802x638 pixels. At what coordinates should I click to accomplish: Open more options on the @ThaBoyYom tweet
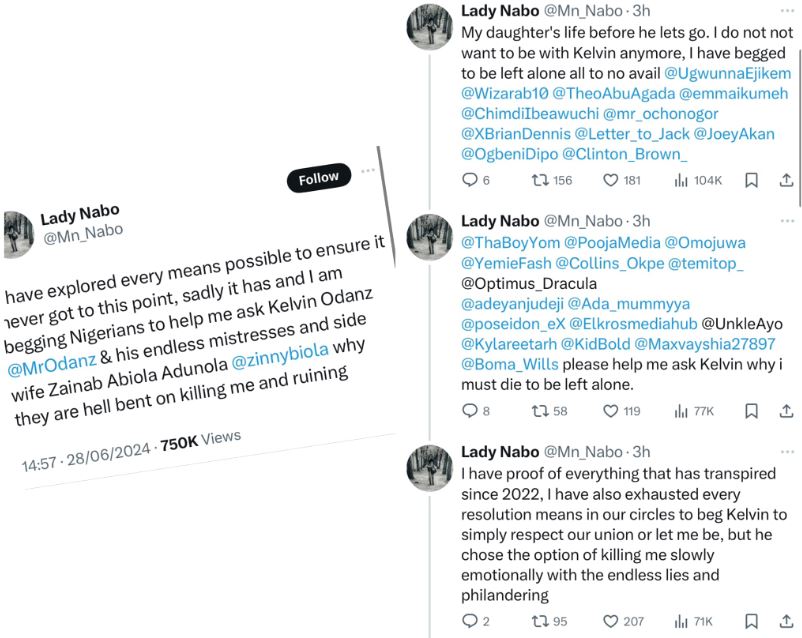coord(786,222)
